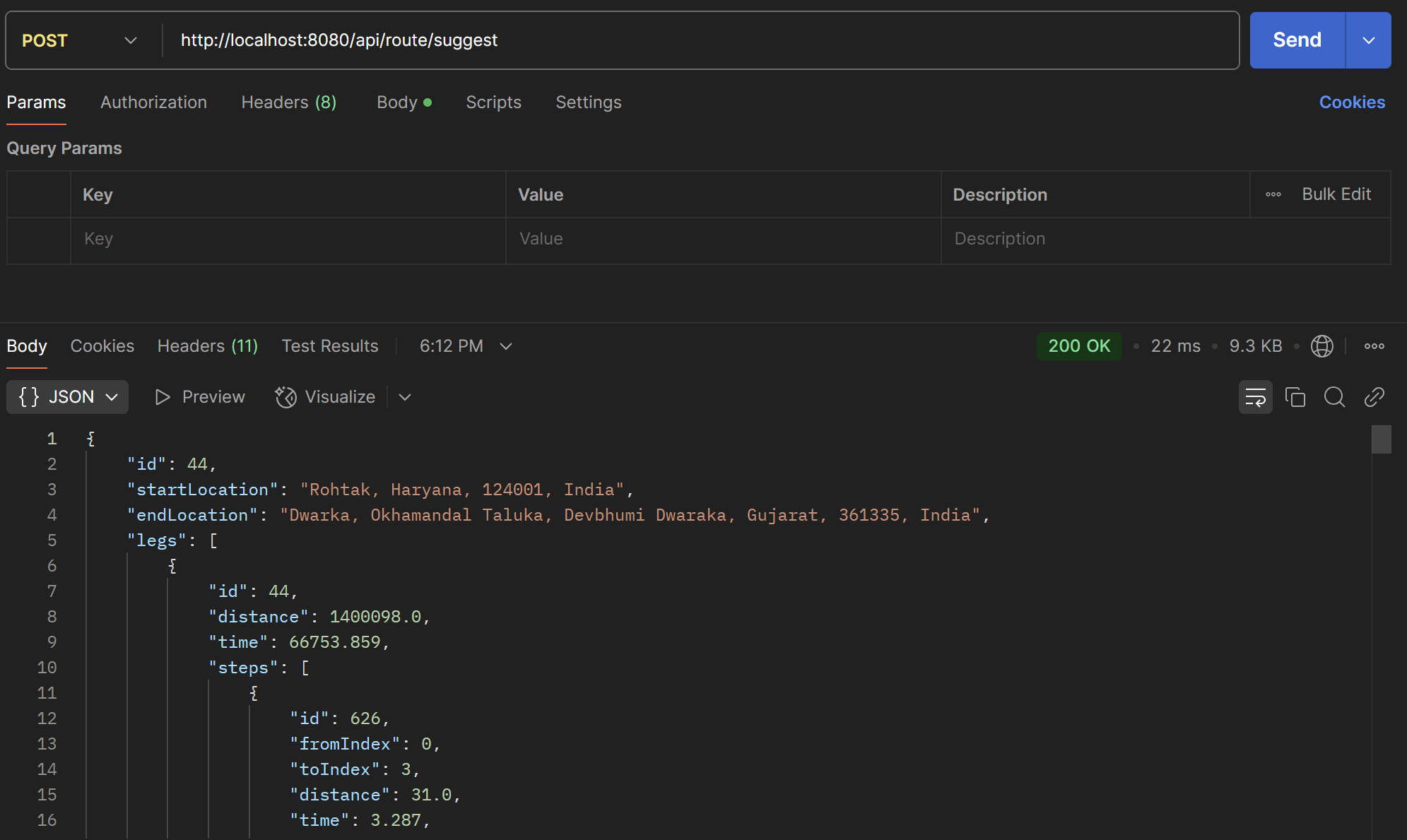Expand the Visualize options chevron
Image resolution: width=1407 pixels, height=840 pixels.
point(405,397)
